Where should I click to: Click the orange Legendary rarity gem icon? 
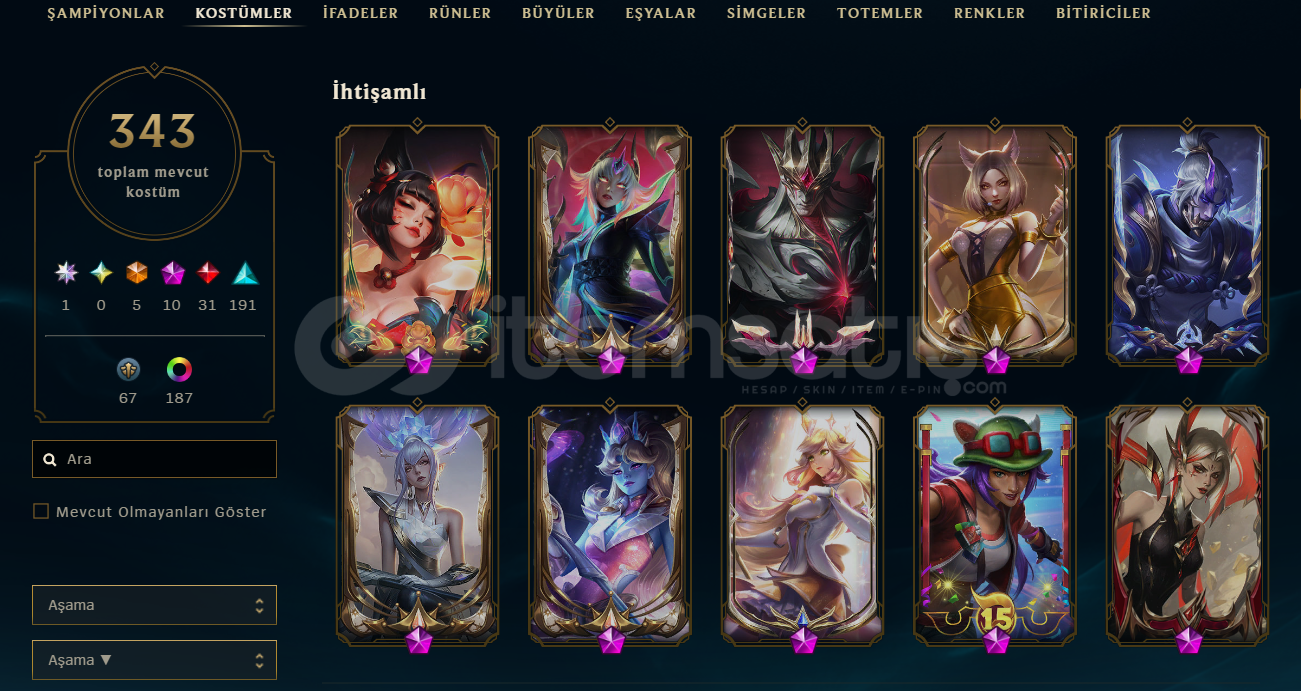click(x=137, y=273)
